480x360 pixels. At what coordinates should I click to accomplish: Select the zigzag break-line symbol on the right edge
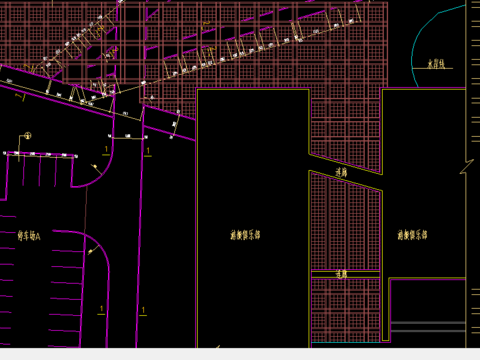(467, 167)
